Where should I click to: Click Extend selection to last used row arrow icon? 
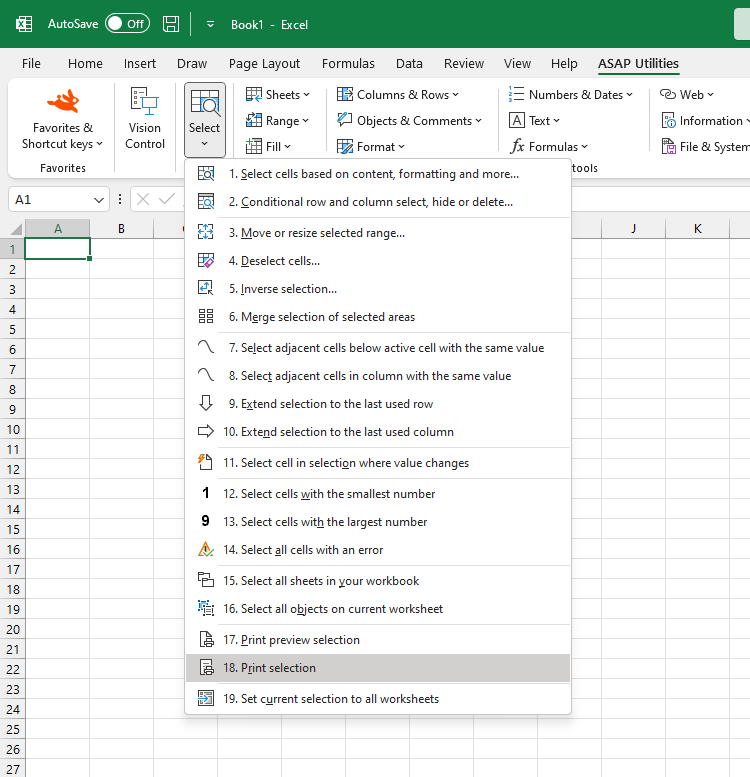tap(206, 403)
